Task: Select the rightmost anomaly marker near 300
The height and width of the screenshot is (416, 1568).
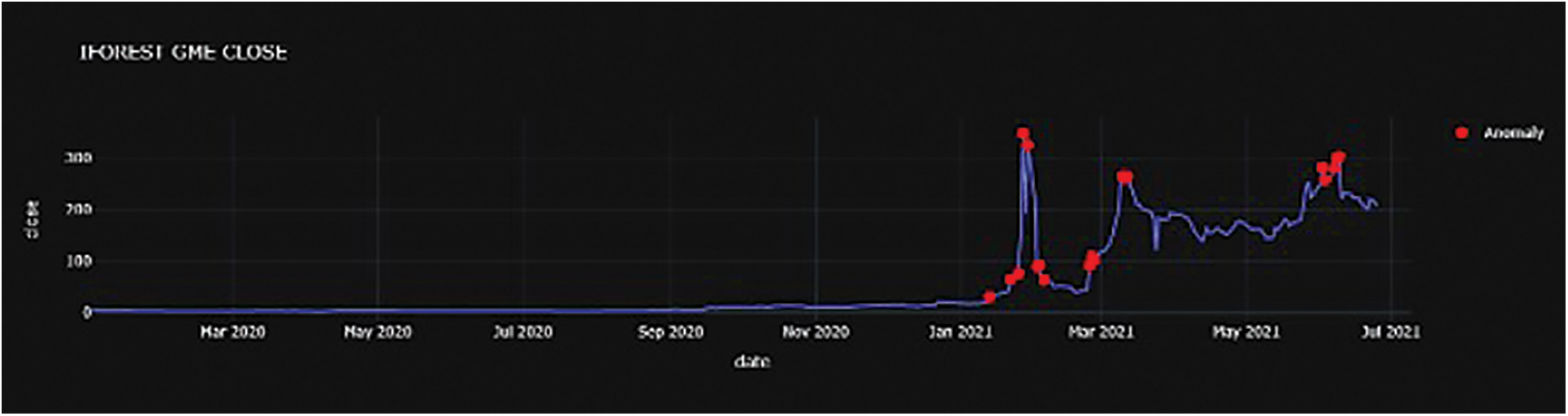Action: click(x=1339, y=157)
